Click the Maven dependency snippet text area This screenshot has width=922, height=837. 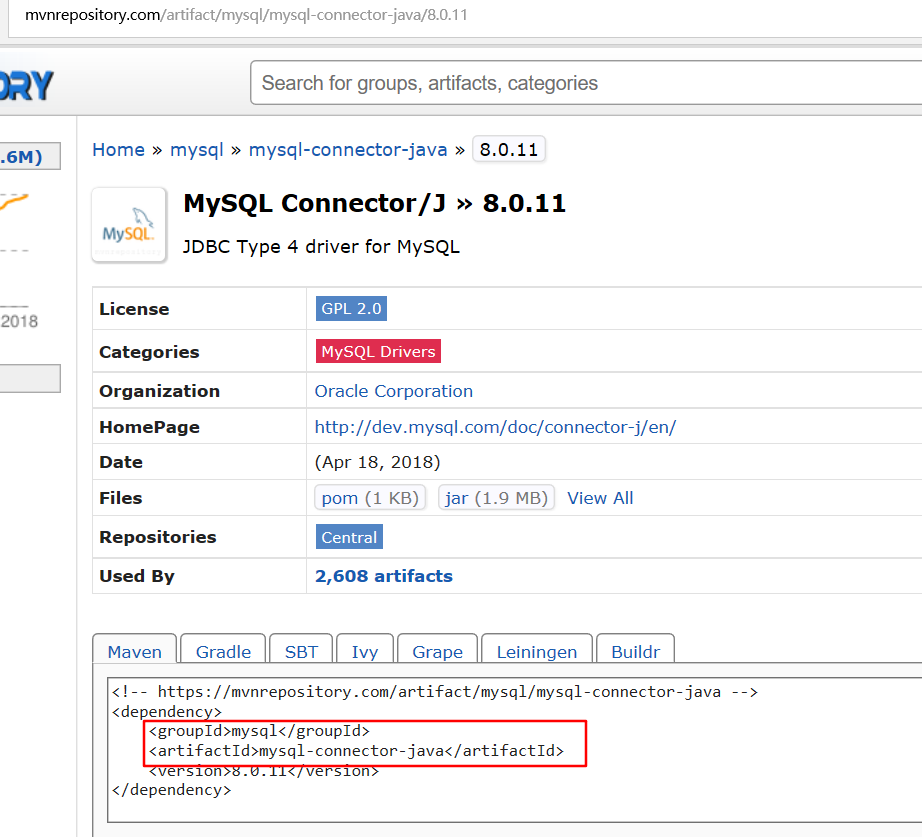(x=515, y=750)
